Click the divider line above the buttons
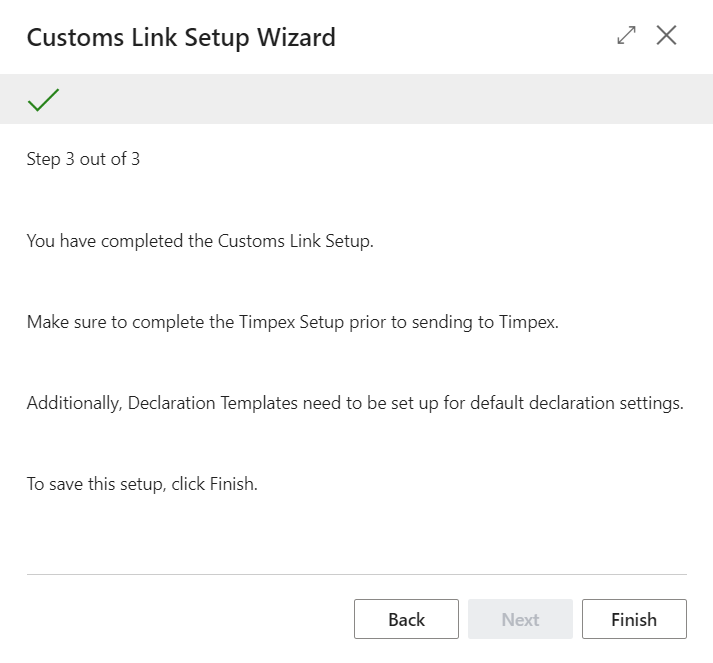The image size is (713, 663). point(356,574)
